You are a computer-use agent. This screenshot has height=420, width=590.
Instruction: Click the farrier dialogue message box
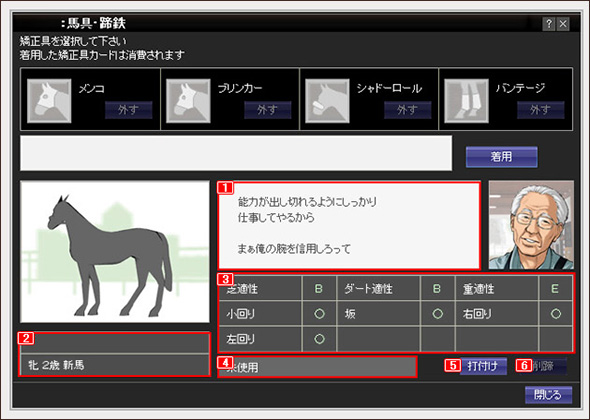tap(349, 225)
